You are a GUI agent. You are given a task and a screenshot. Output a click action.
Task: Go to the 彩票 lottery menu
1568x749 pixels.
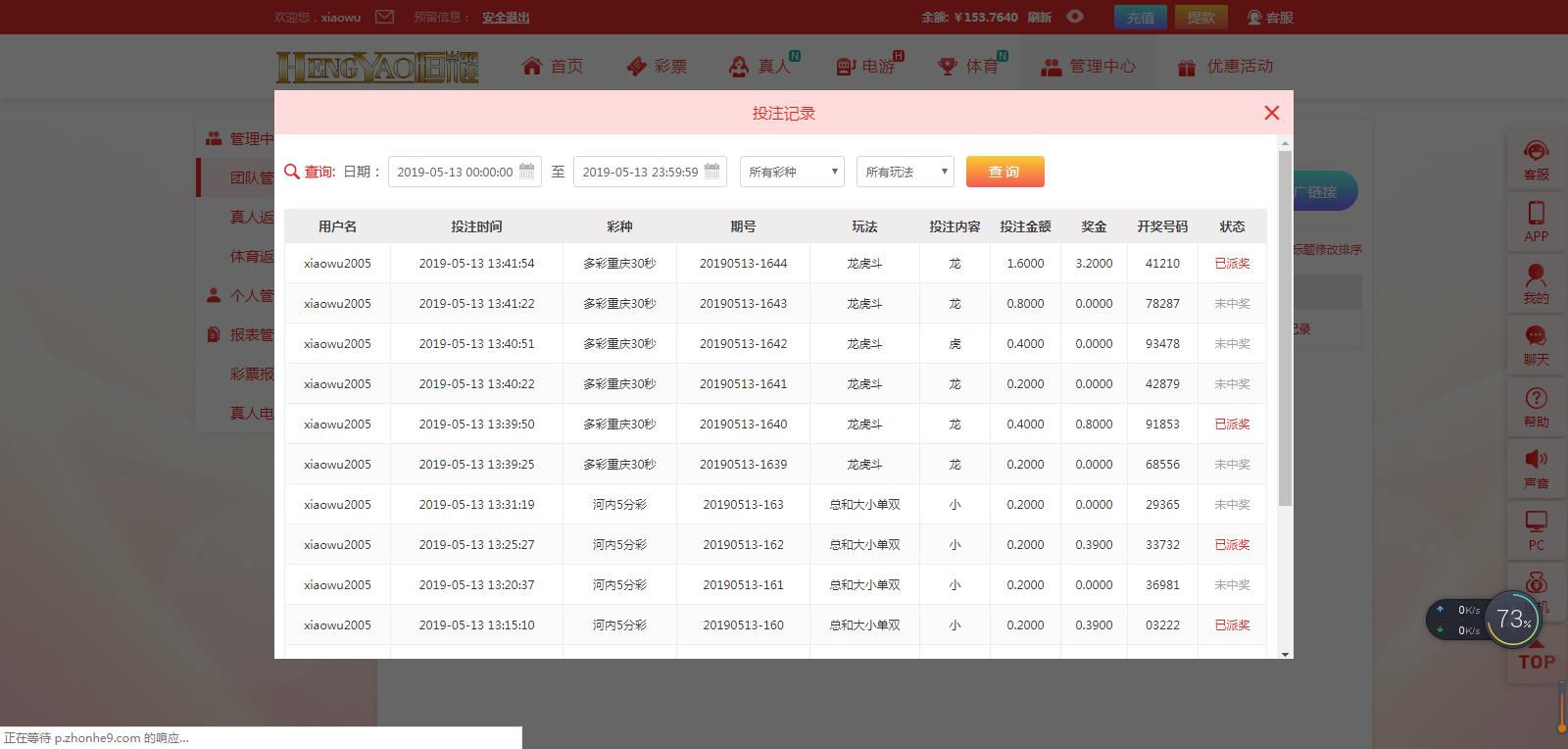[x=657, y=67]
